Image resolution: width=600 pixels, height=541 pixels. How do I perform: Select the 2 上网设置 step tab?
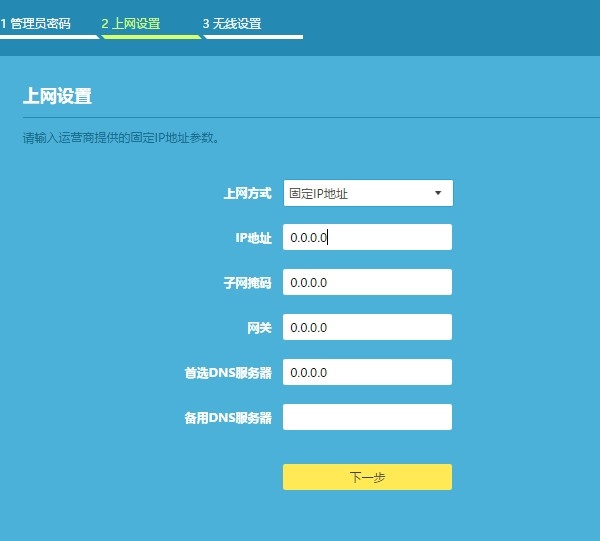[131, 23]
